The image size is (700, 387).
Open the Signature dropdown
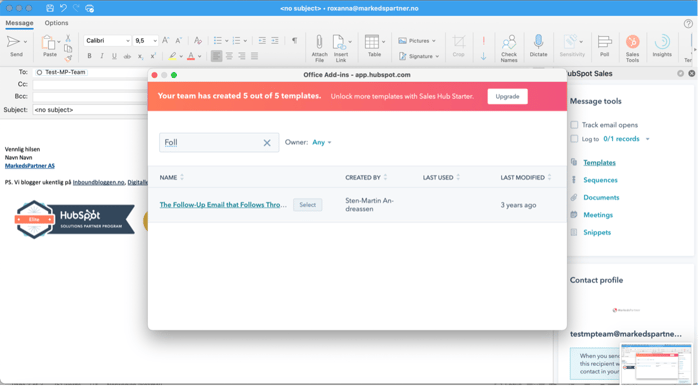[419, 56]
